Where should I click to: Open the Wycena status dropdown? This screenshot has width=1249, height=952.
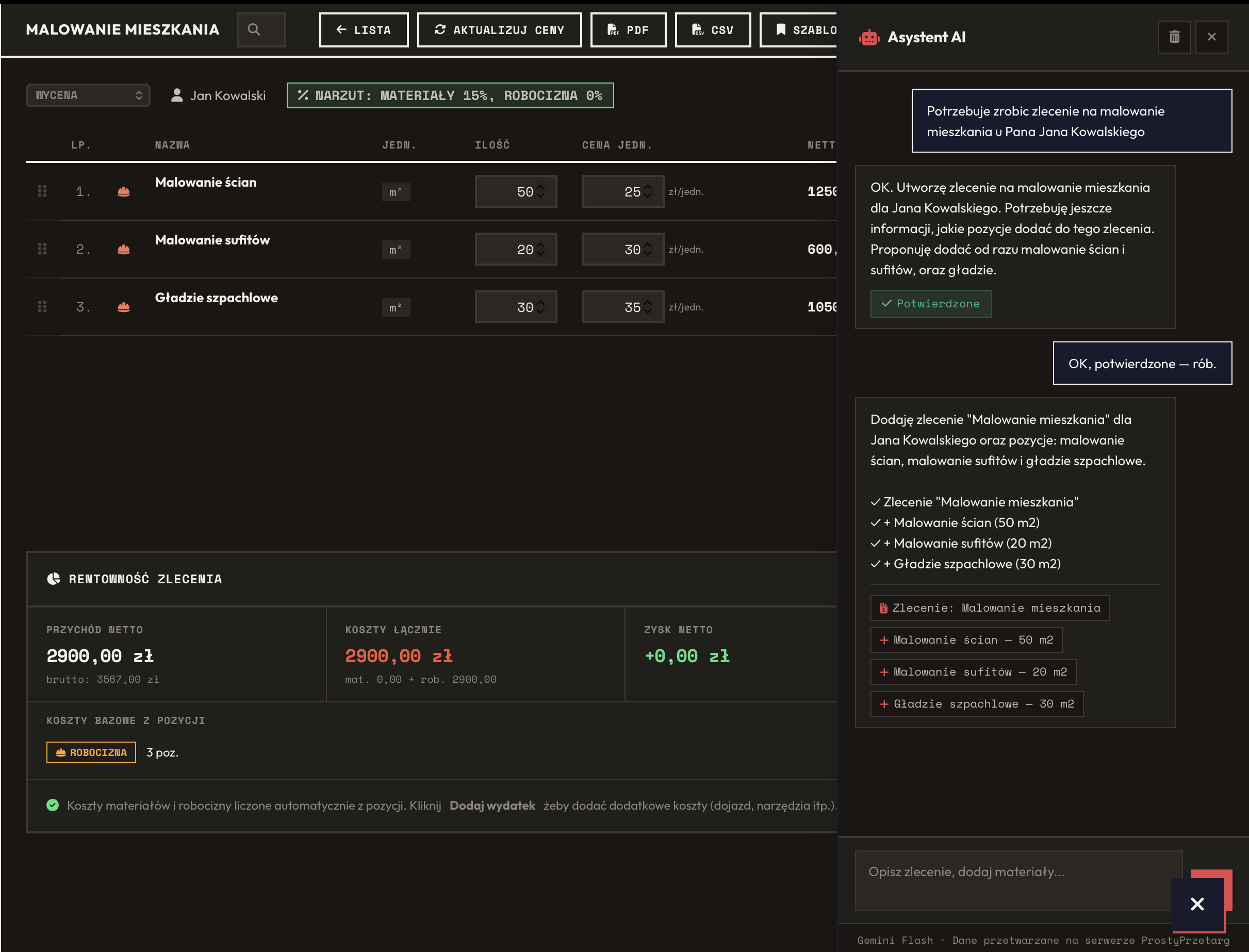tap(88, 95)
